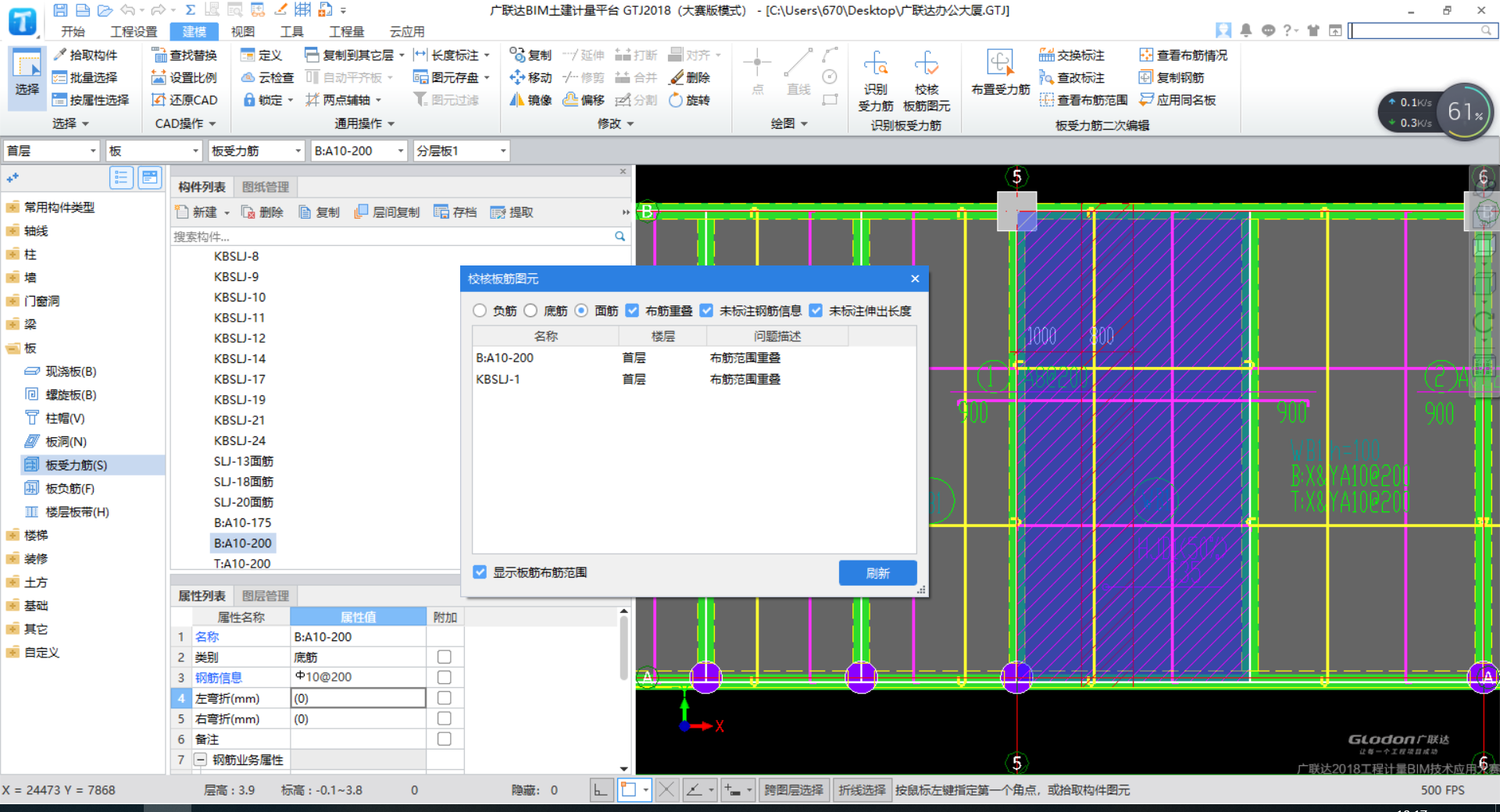This screenshot has height=812, width=1500.
Task: Open the 交换标注 swap annotation tool
Action: click(x=1071, y=55)
